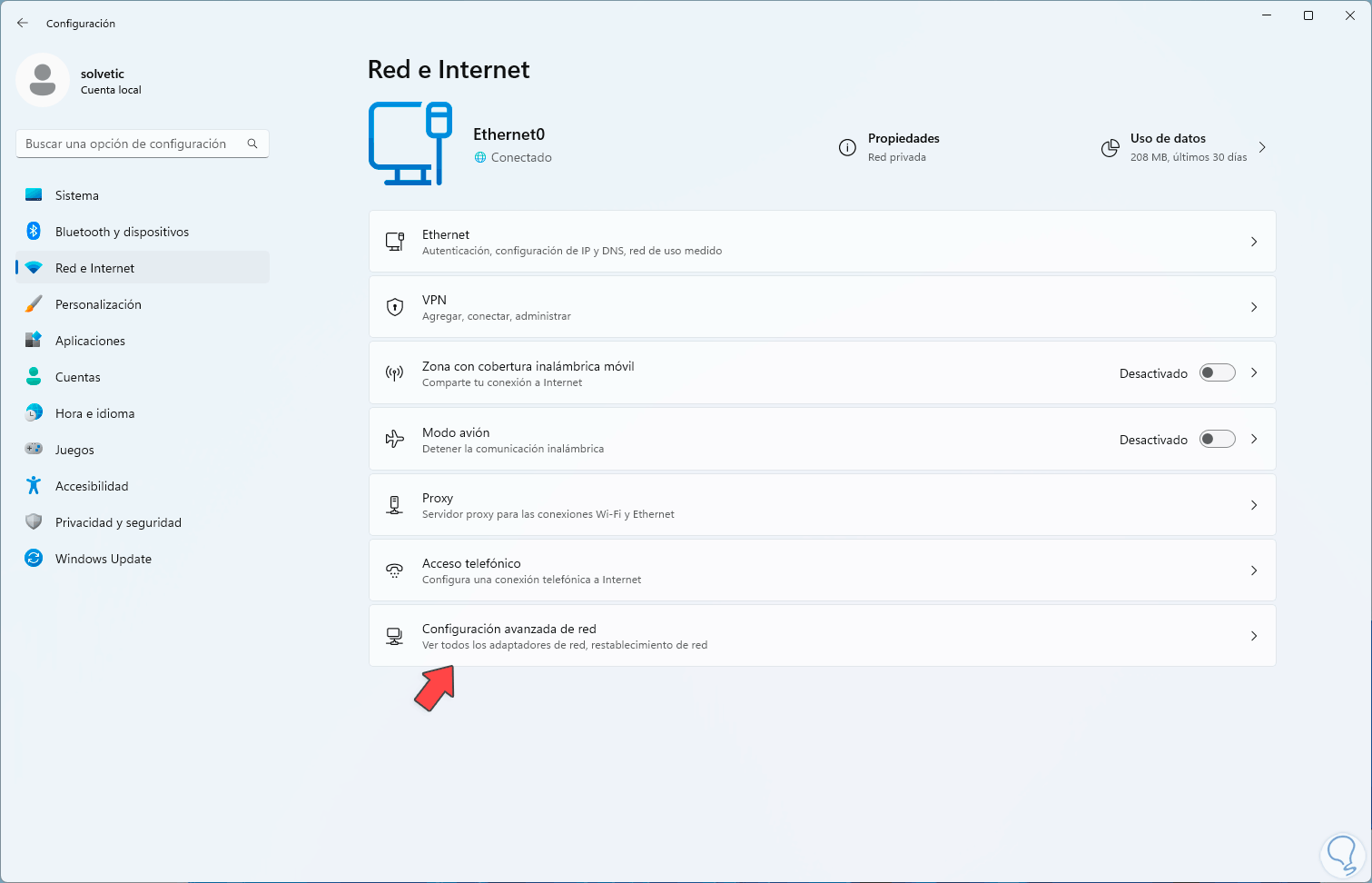1372x883 pixels.
Task: Click Desactivado label for mobile hotspot
Action: 1153,373
